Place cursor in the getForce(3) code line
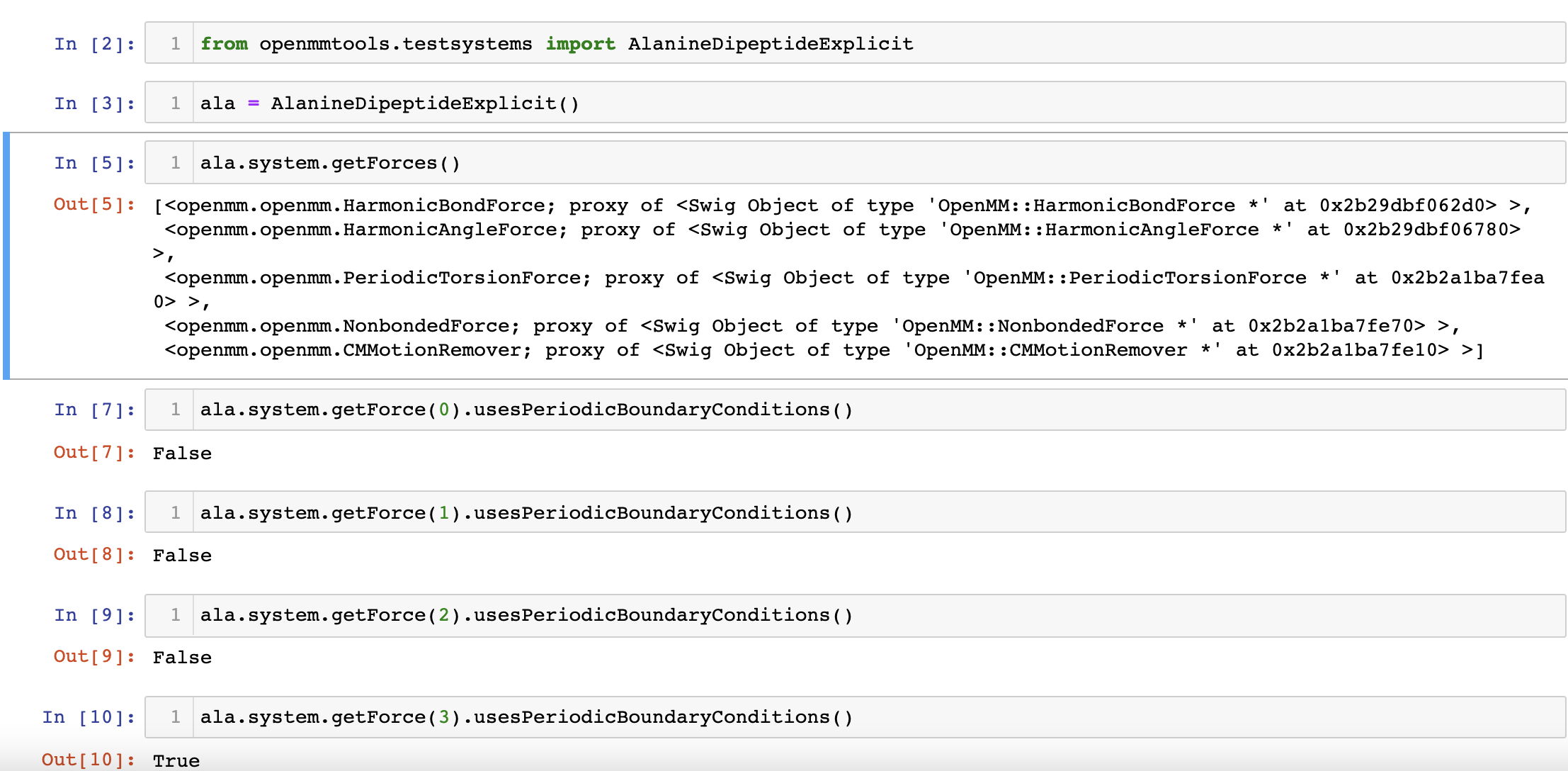Viewport: 1568px width, 771px height. point(524,716)
